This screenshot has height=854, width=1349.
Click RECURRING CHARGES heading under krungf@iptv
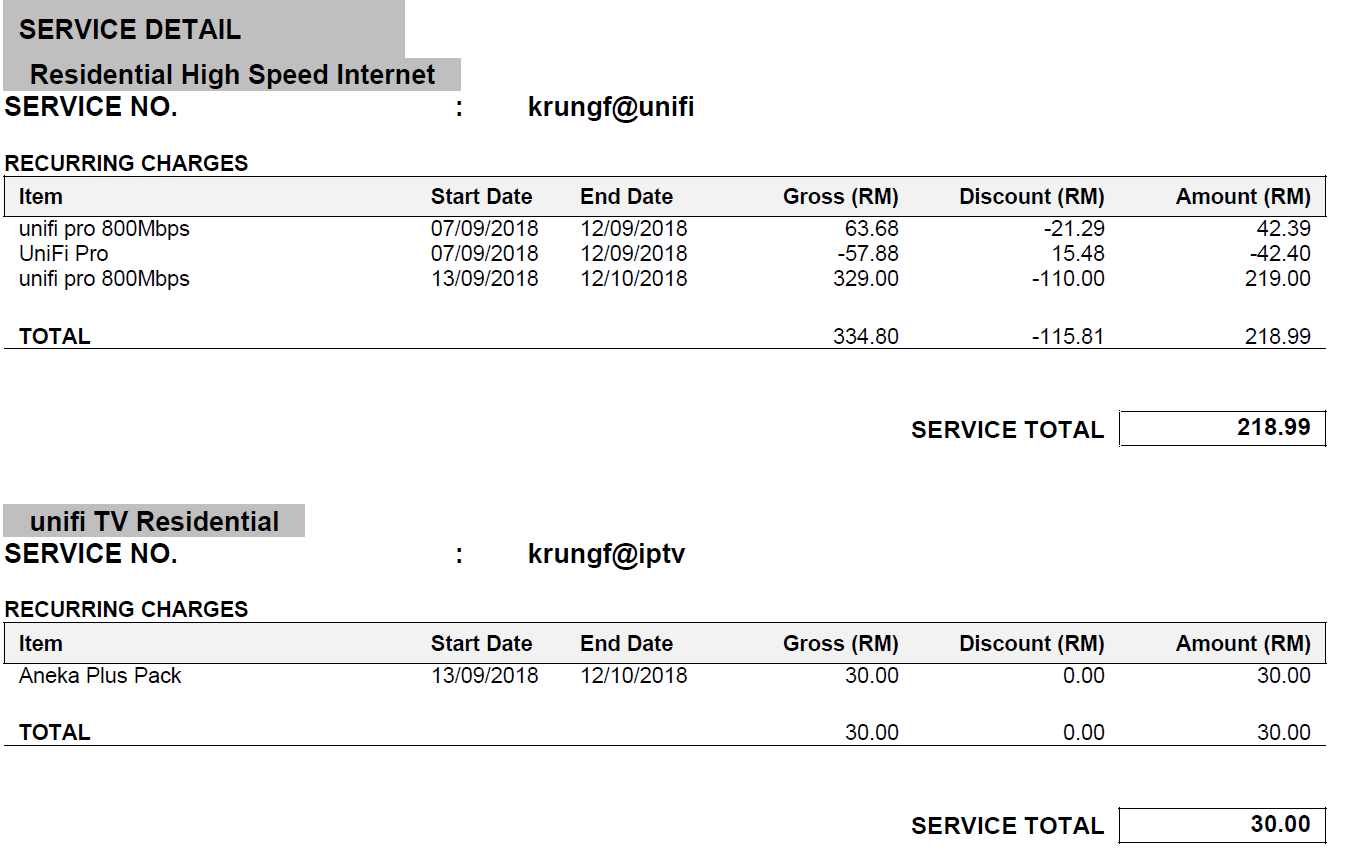tap(126, 609)
